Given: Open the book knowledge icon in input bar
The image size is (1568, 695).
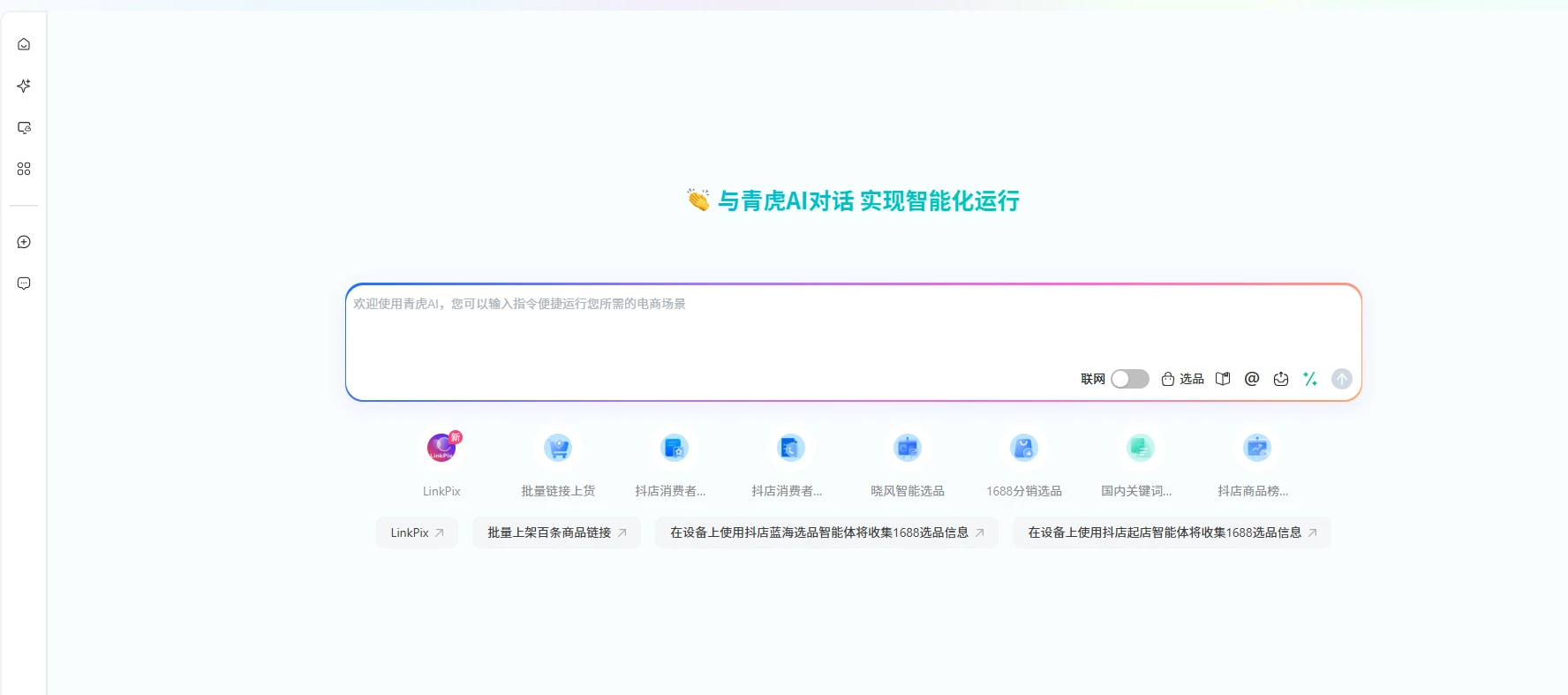Looking at the screenshot, I should click(1223, 379).
